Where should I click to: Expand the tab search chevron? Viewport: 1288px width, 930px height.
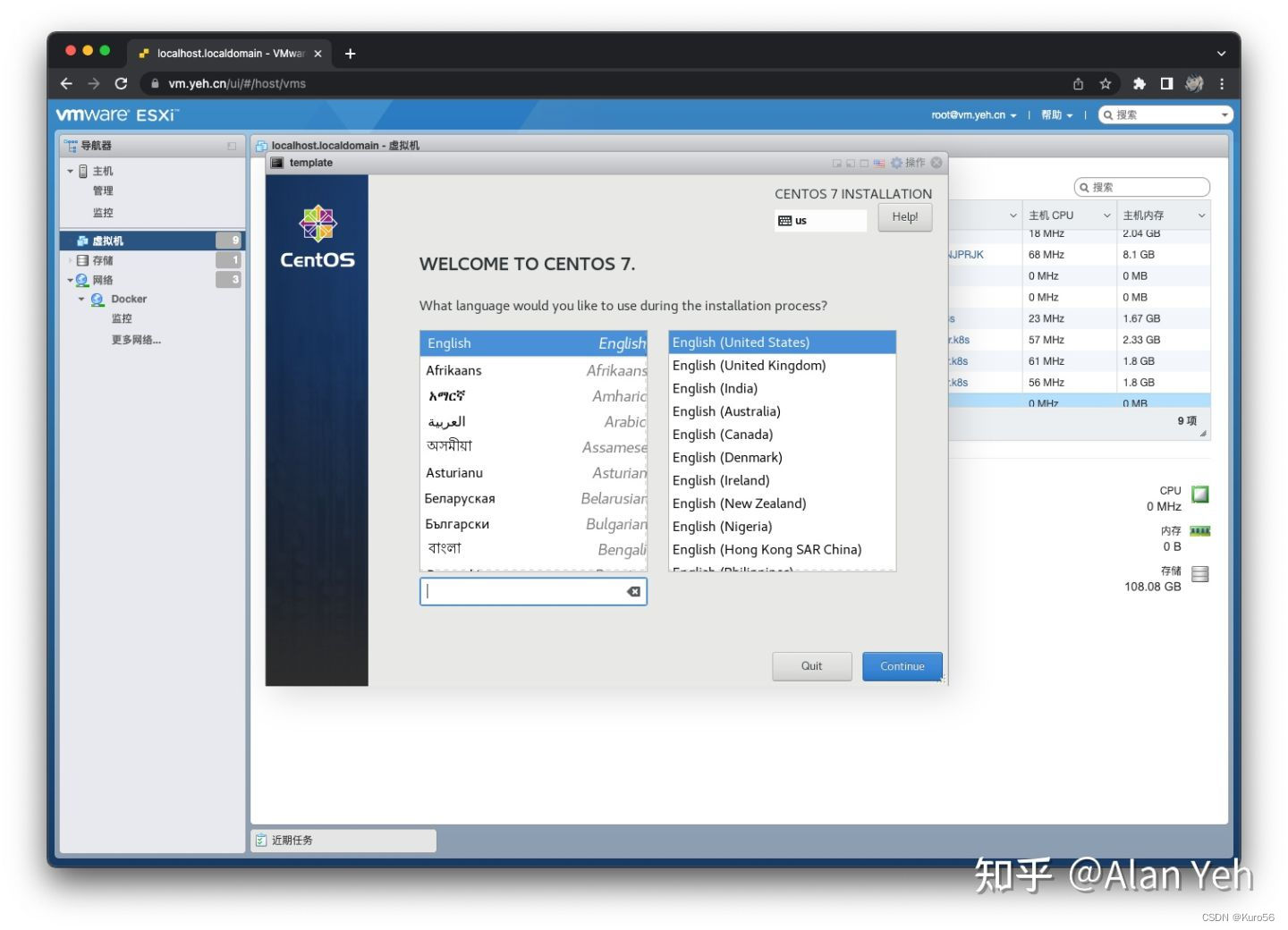click(1221, 54)
